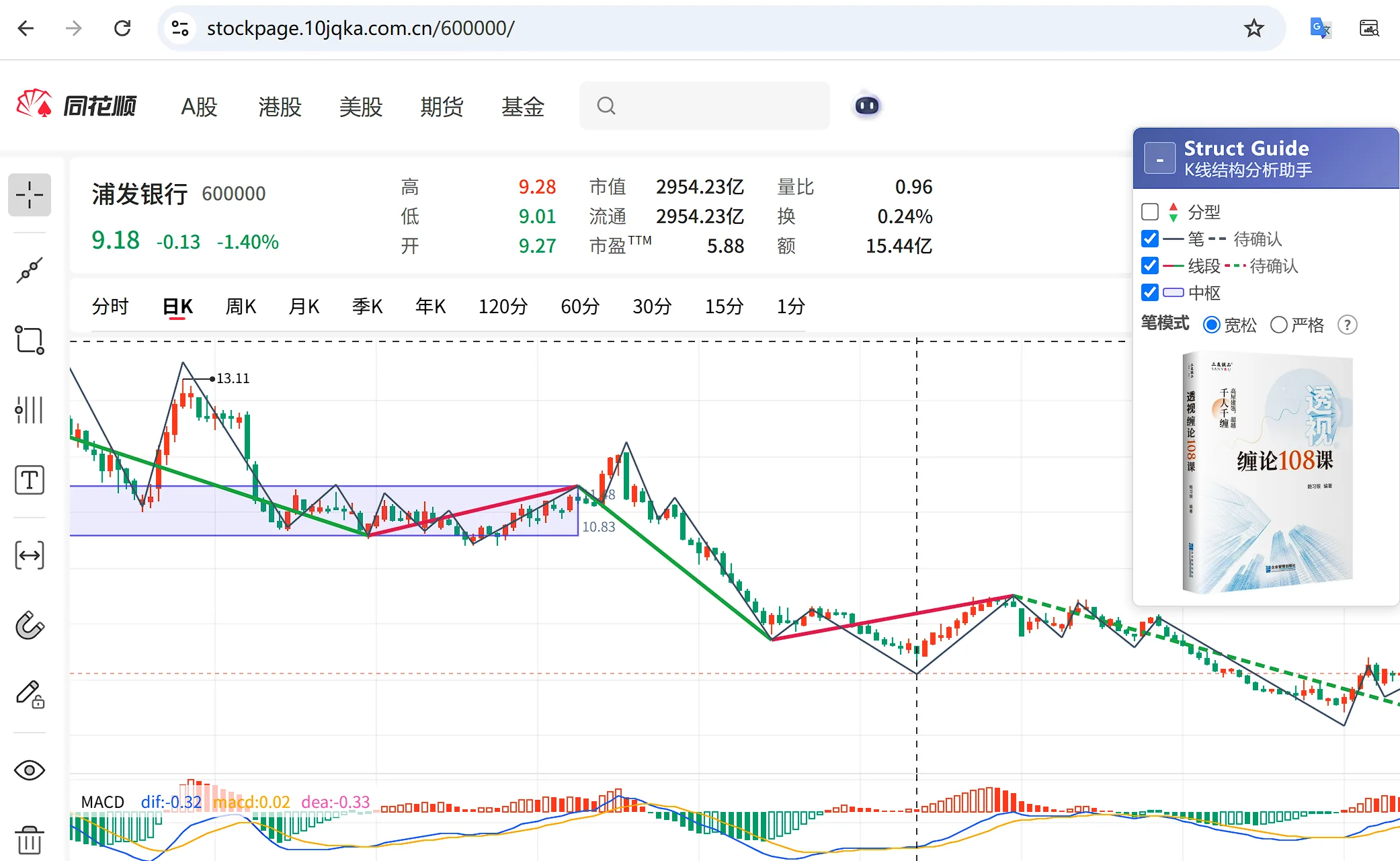The height and width of the screenshot is (861, 1400).
Task: Toggle drawings visibility with eye icon
Action: (30, 770)
